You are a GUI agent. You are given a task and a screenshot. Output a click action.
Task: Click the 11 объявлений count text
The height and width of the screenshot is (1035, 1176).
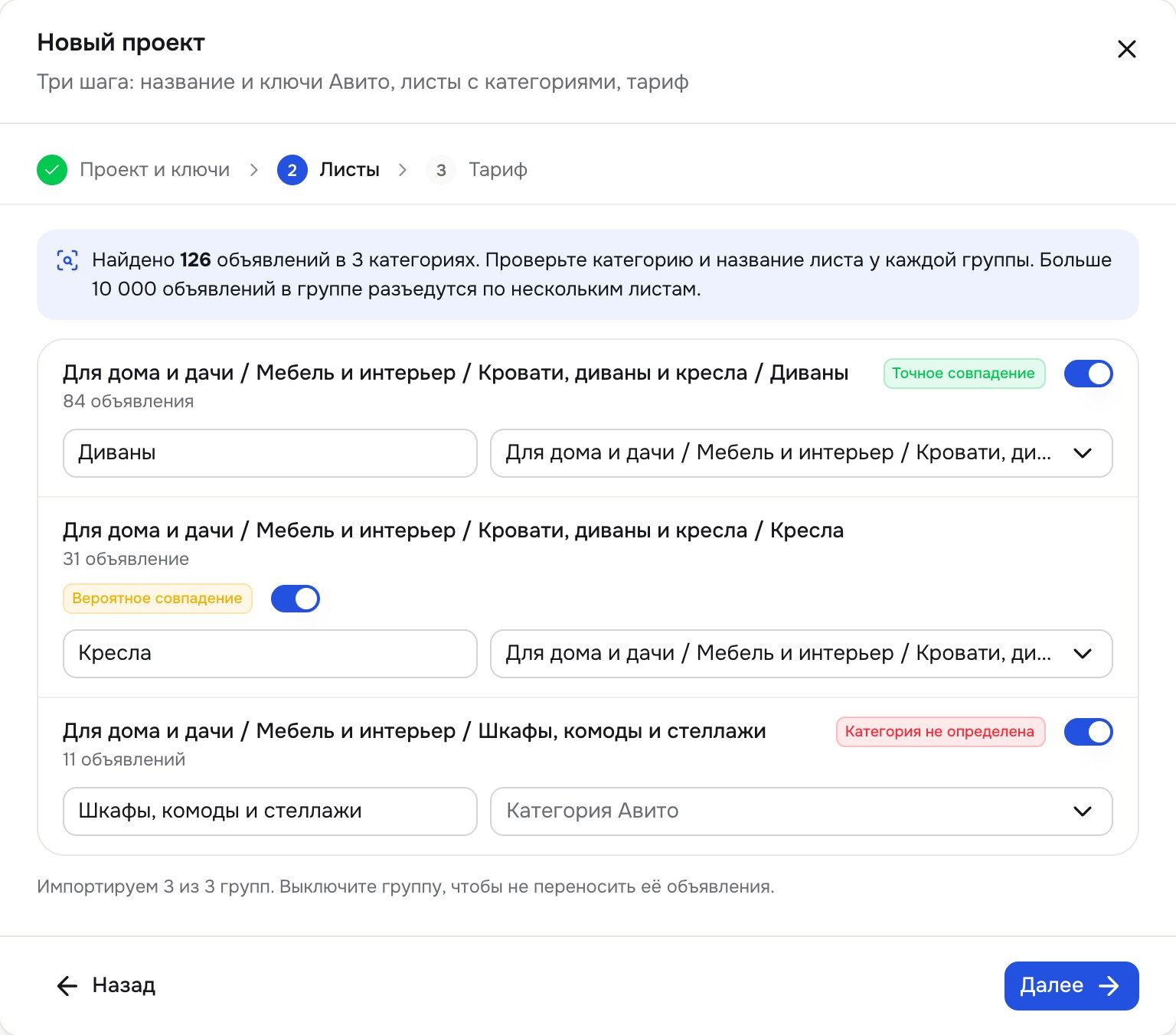(124, 759)
